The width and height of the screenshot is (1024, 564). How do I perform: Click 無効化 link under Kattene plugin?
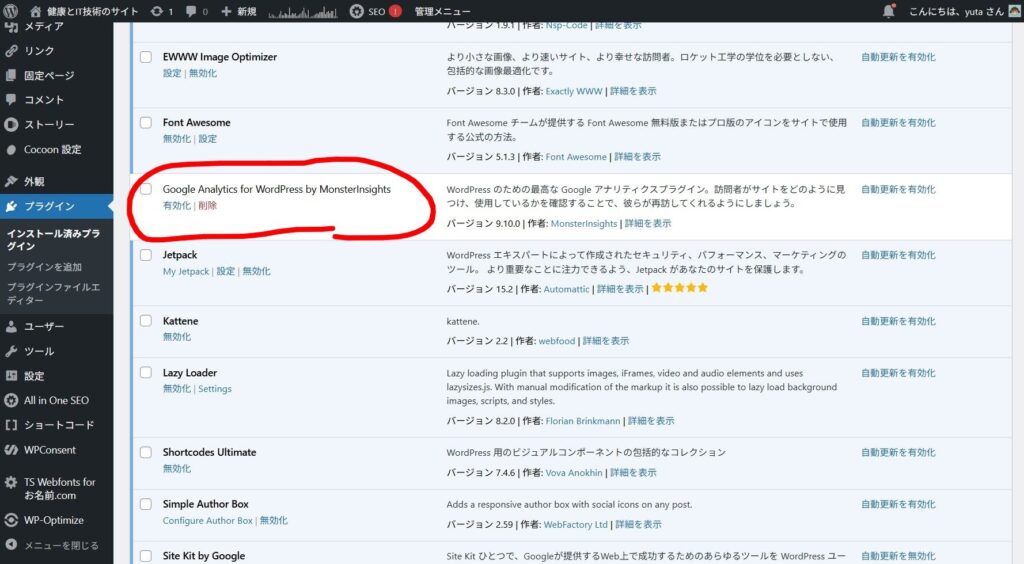[176, 337]
